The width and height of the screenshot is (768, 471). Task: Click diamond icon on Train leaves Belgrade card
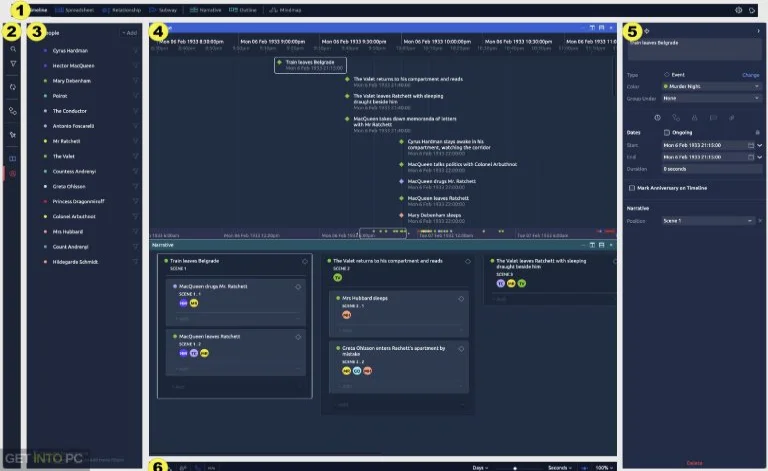305,261
